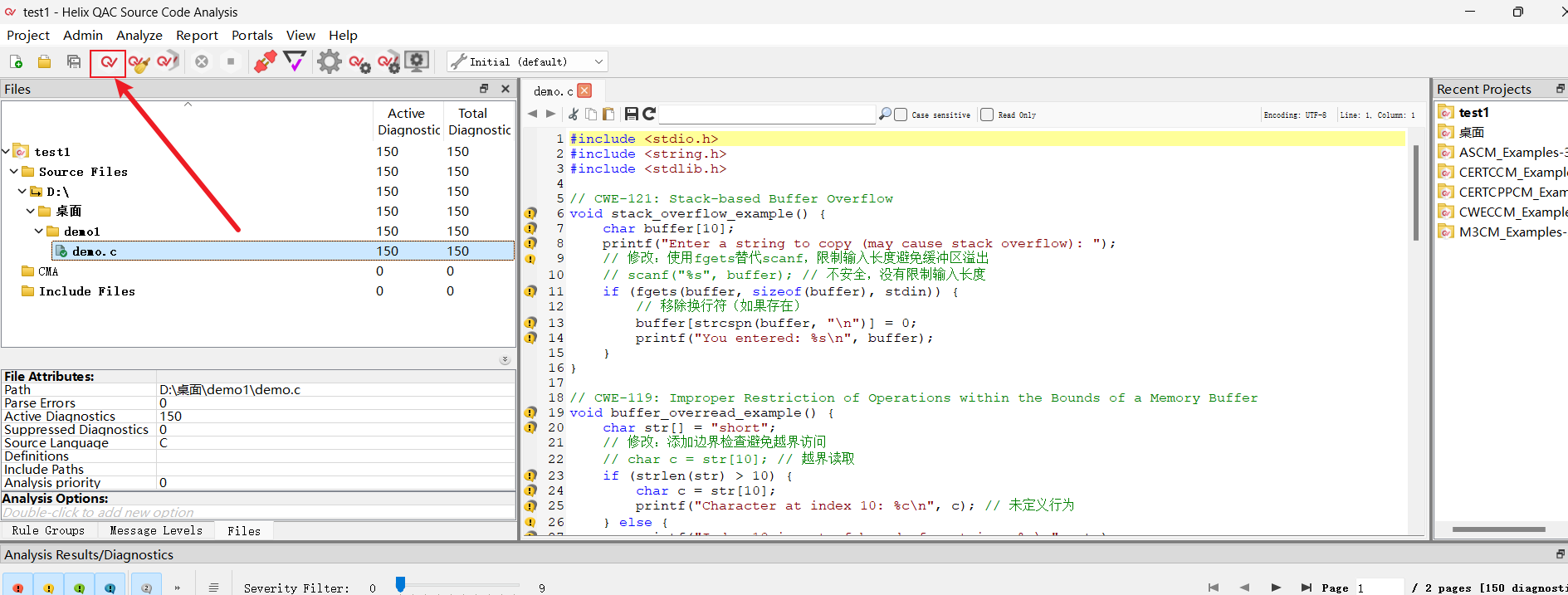The width and height of the screenshot is (1568, 595).
Task: Undock the Files panel
Action: tap(484, 89)
